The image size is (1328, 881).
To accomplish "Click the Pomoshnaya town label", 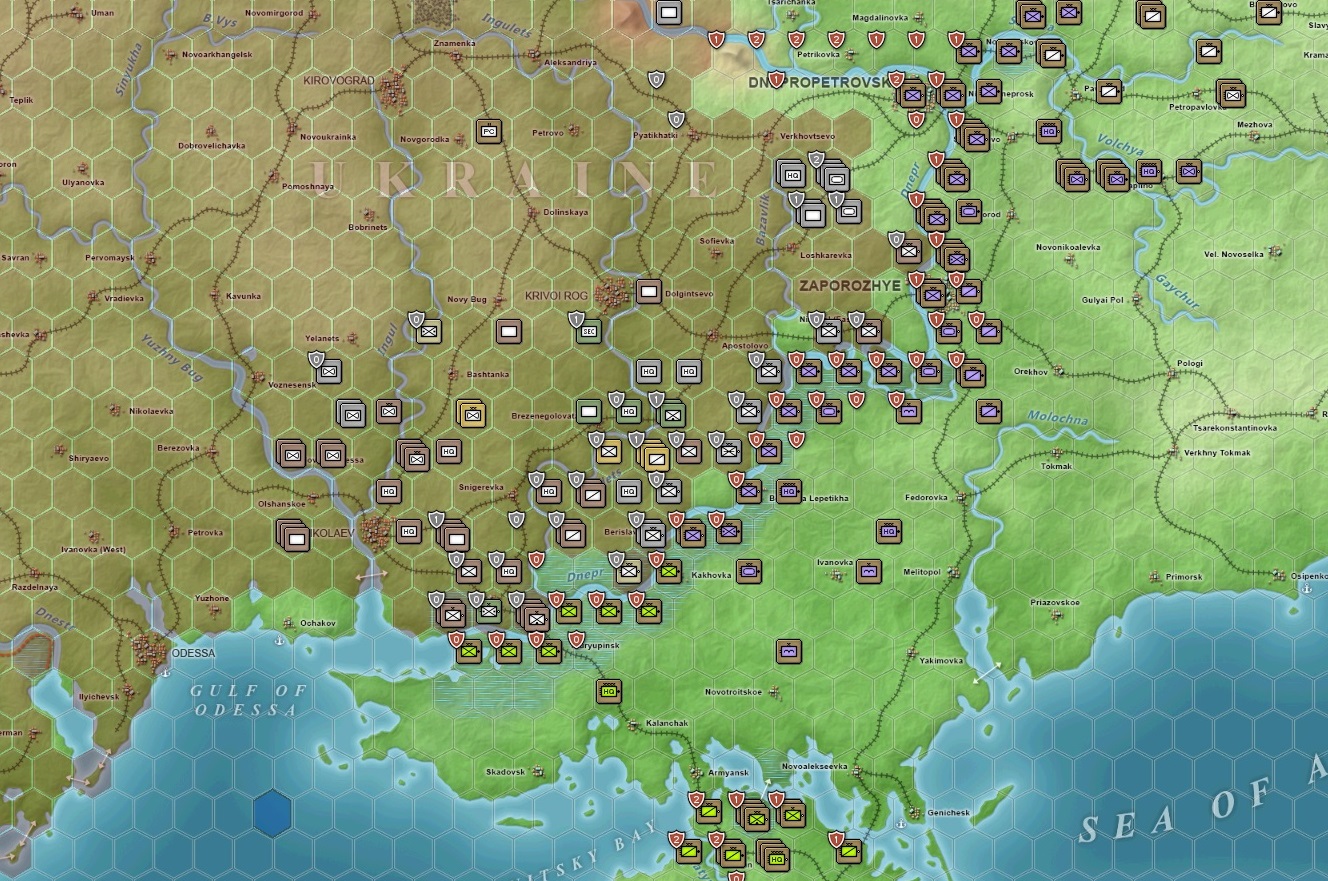I will 308,186.
